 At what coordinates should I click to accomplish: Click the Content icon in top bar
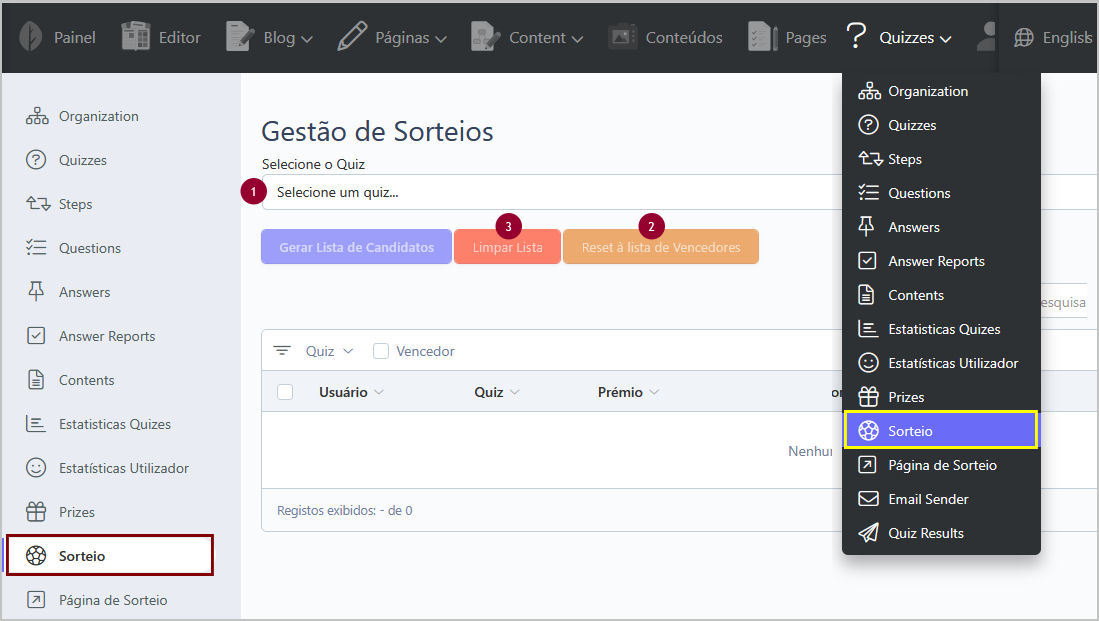click(x=485, y=36)
